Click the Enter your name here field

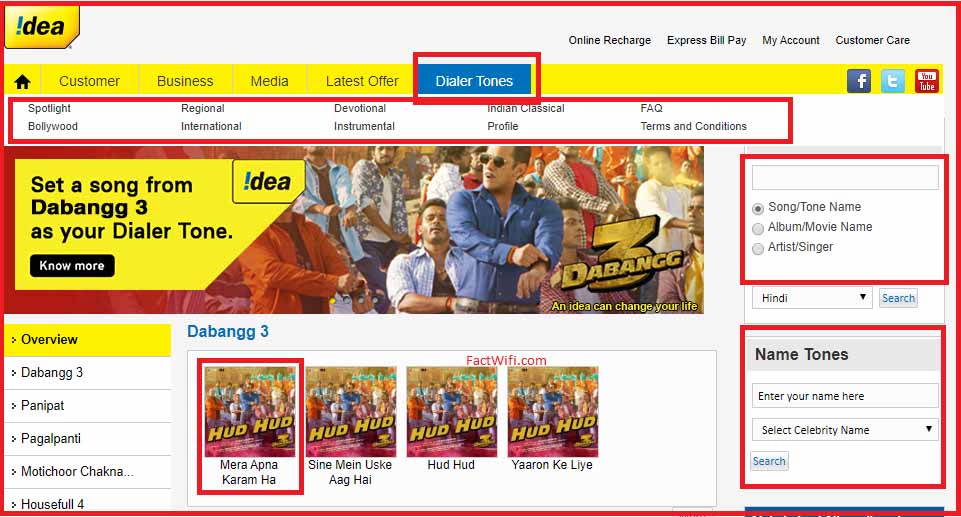pyautogui.click(x=845, y=396)
